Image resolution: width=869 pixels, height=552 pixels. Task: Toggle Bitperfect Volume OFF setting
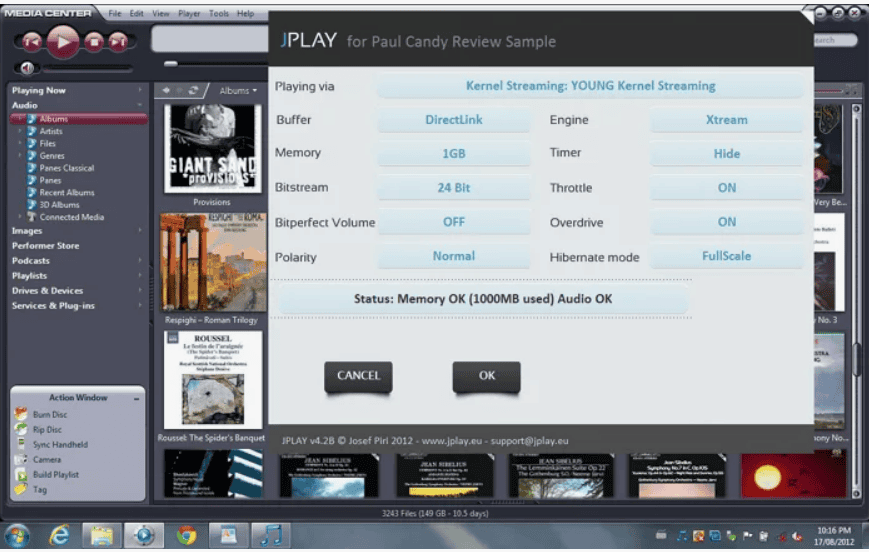click(454, 222)
